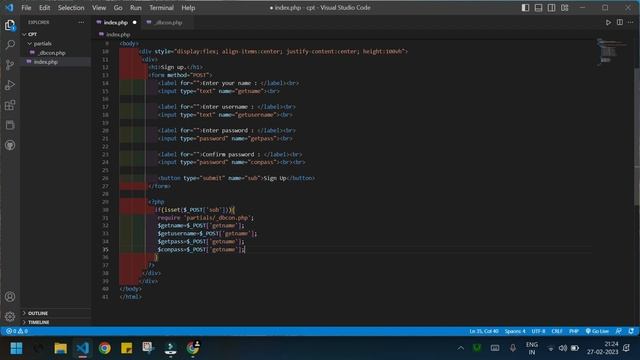Click the index.php breadcrumb
The height and width of the screenshot is (360, 640).
click(115, 35)
